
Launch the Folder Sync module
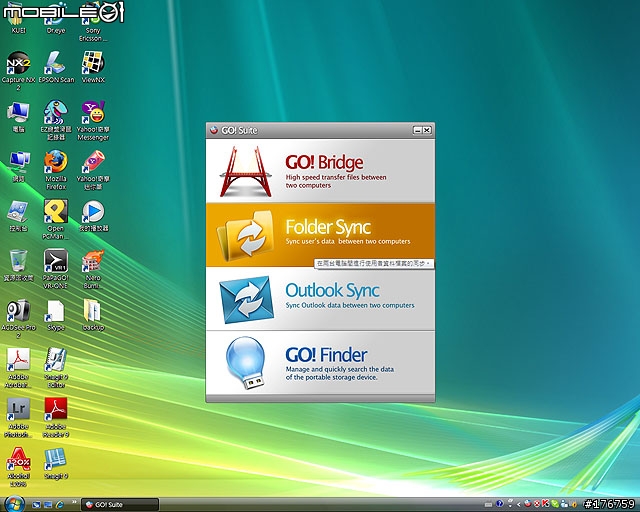320,235
